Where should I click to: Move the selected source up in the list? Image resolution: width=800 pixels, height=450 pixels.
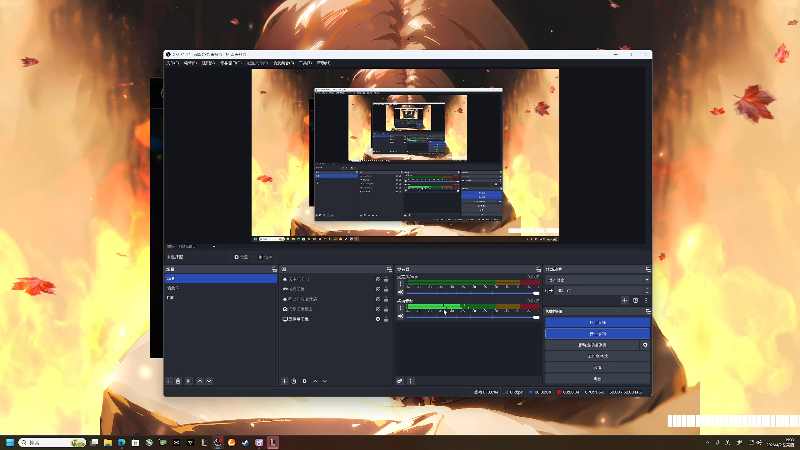(x=316, y=381)
